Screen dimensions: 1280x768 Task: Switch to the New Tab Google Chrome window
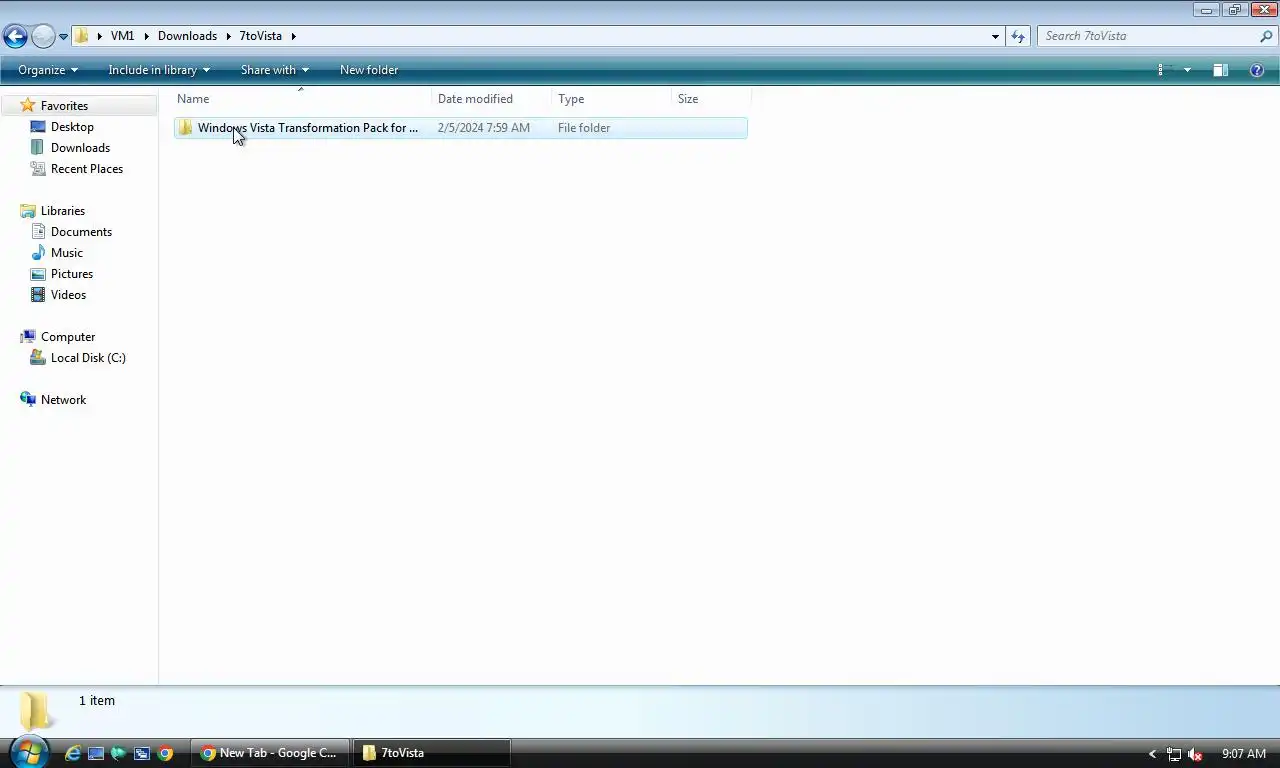pos(269,753)
